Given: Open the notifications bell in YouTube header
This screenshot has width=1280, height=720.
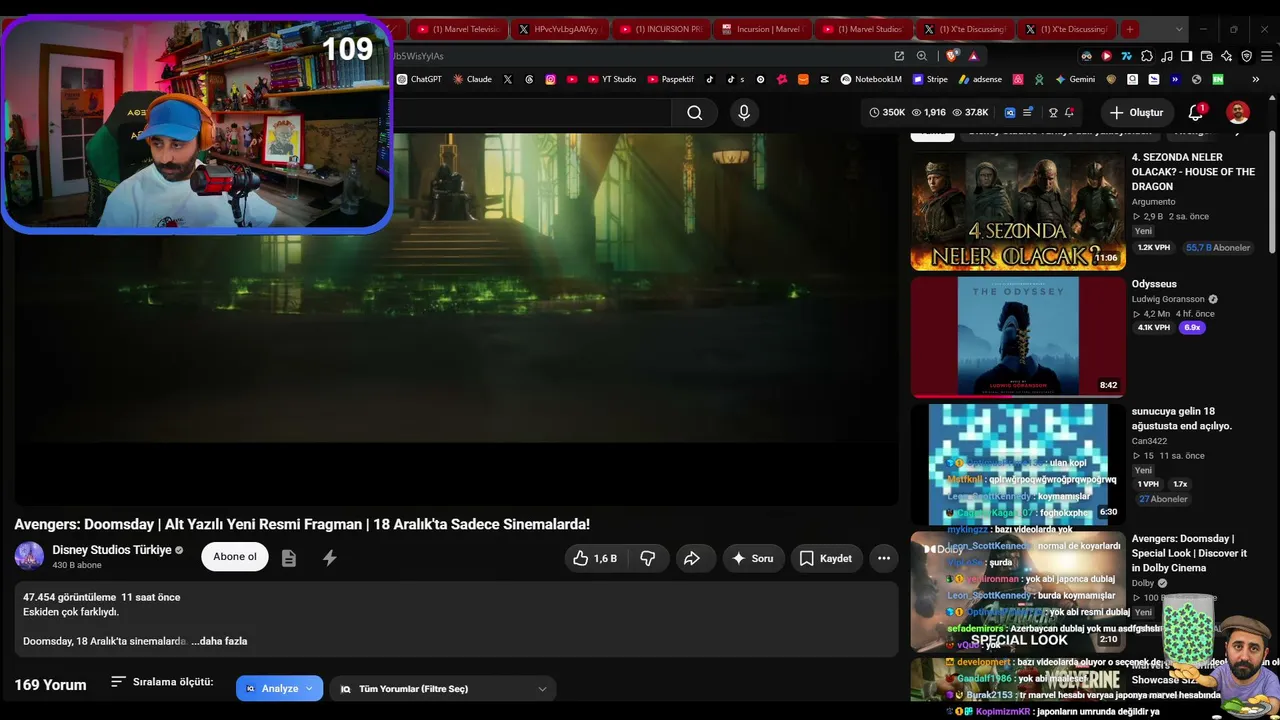Looking at the screenshot, I should click(x=1196, y=113).
